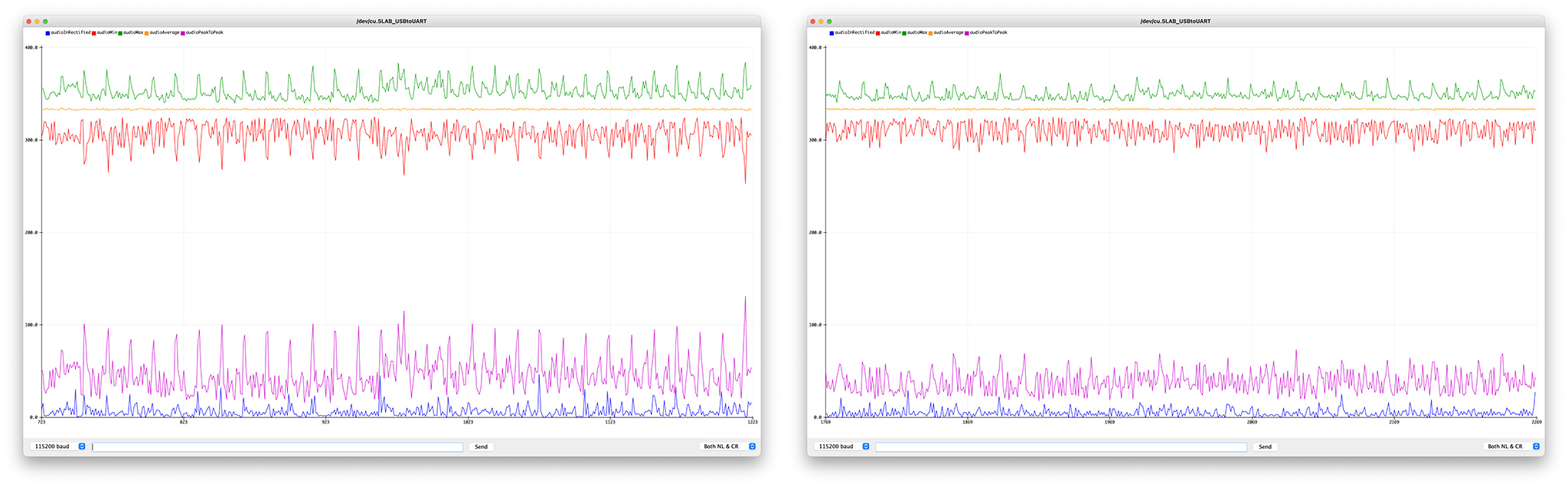Click x-axis tick label 1869

[968, 423]
